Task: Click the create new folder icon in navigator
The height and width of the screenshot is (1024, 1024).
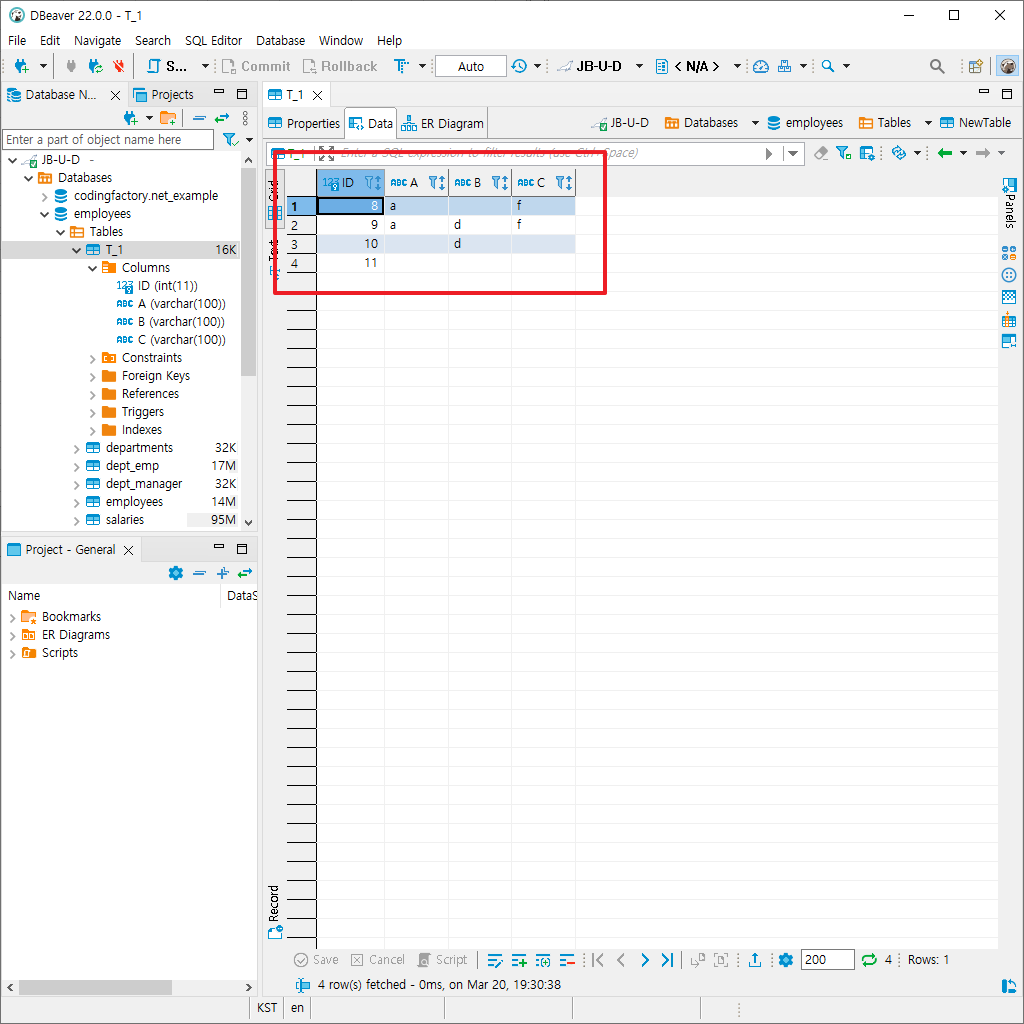Action: coord(168,118)
